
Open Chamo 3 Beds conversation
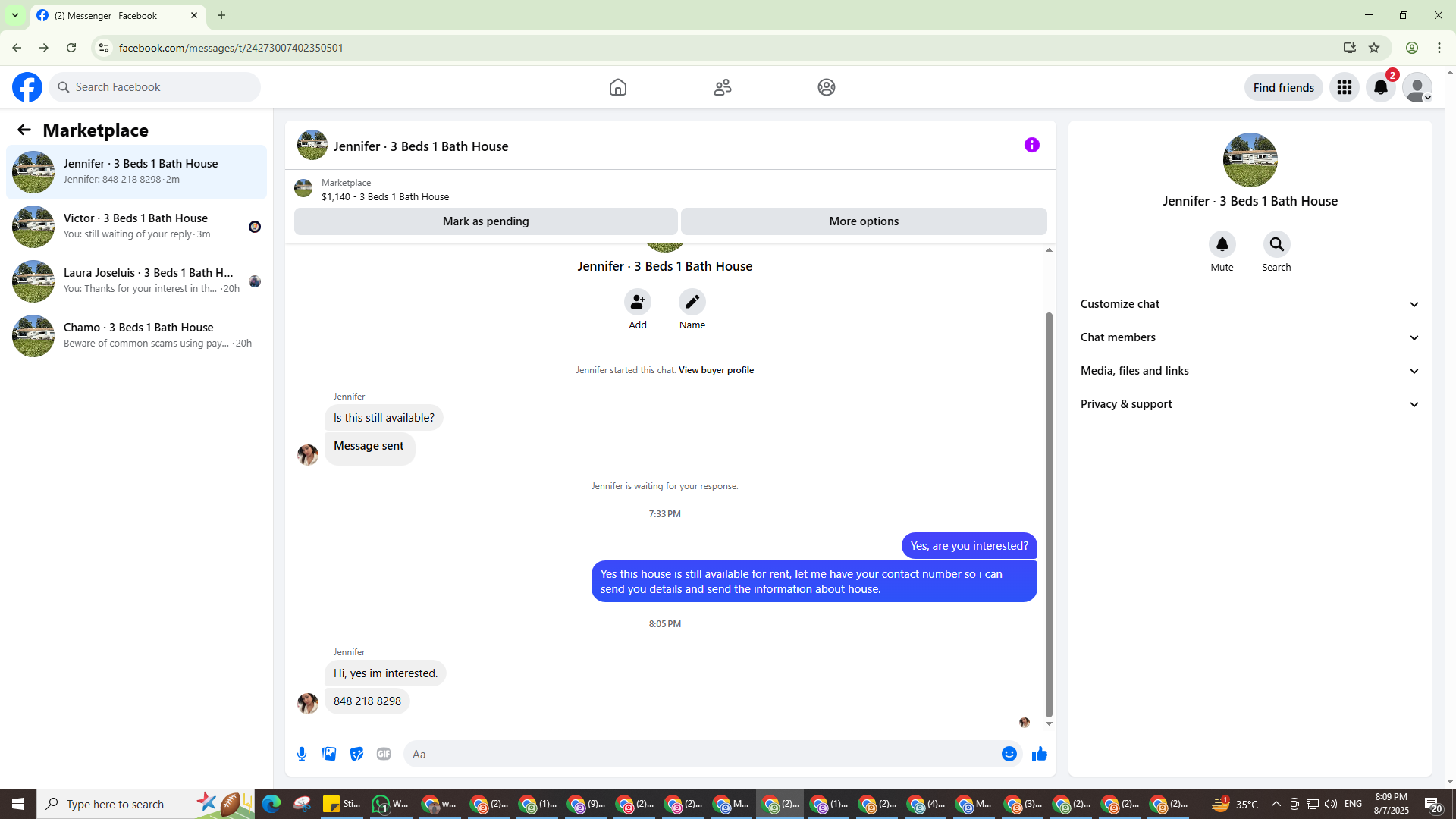[x=136, y=336]
